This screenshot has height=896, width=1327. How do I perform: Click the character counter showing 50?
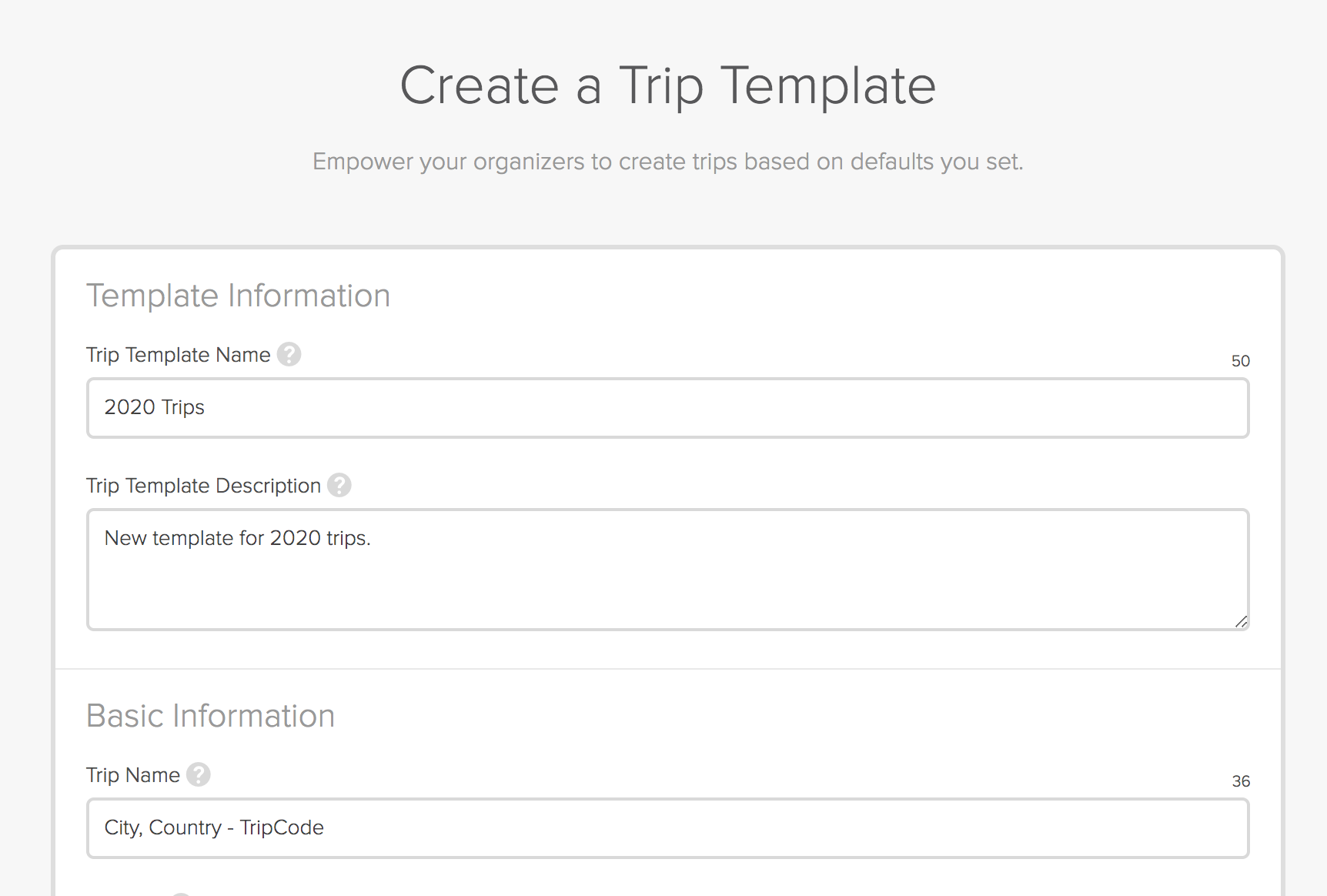point(1241,361)
